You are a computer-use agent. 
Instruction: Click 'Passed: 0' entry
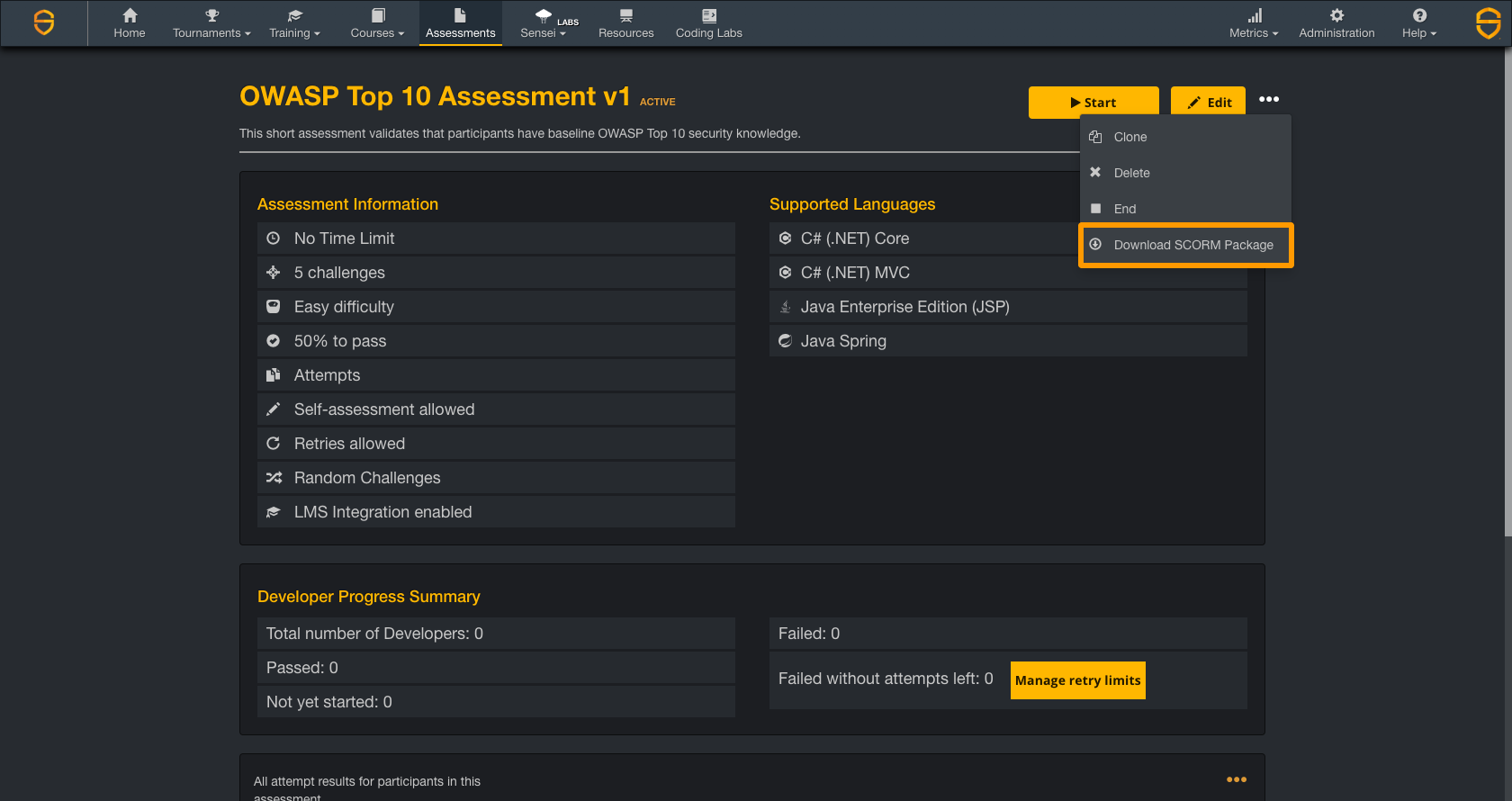tap(496, 668)
